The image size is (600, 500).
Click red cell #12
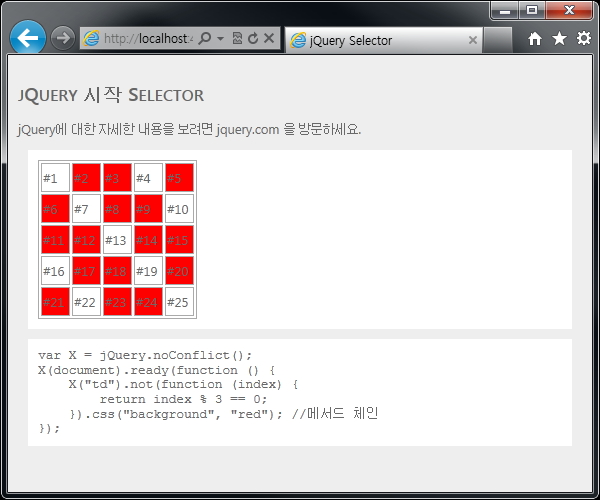click(86, 239)
